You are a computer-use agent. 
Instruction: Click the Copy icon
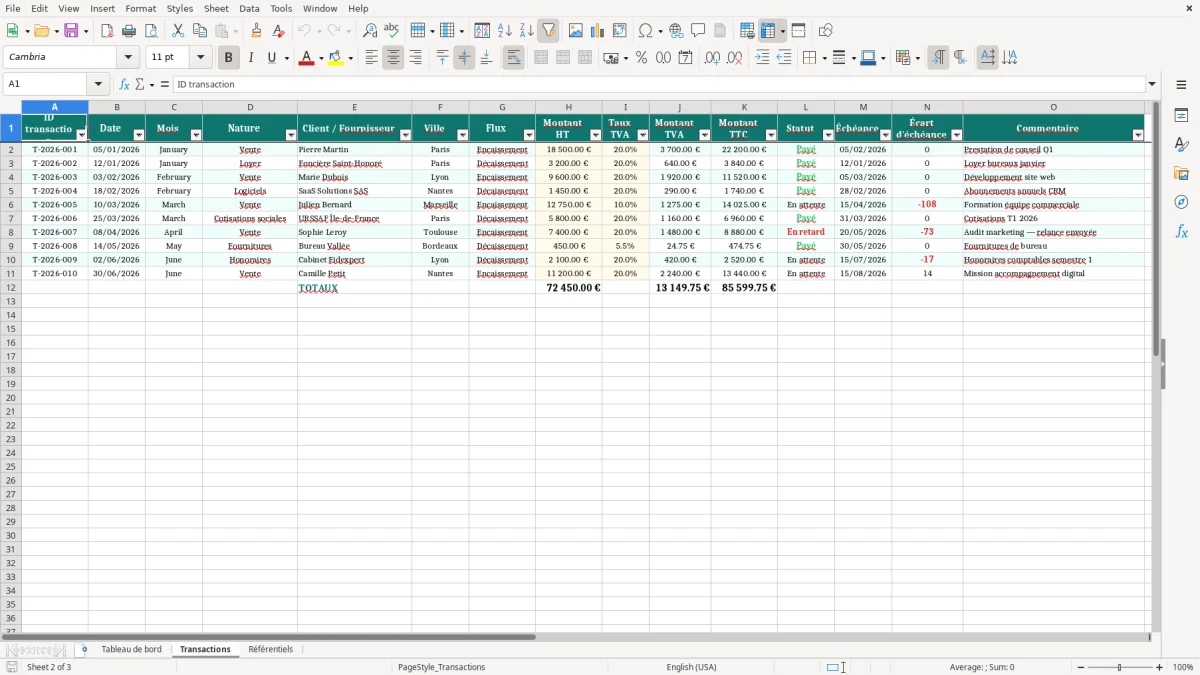click(x=200, y=31)
